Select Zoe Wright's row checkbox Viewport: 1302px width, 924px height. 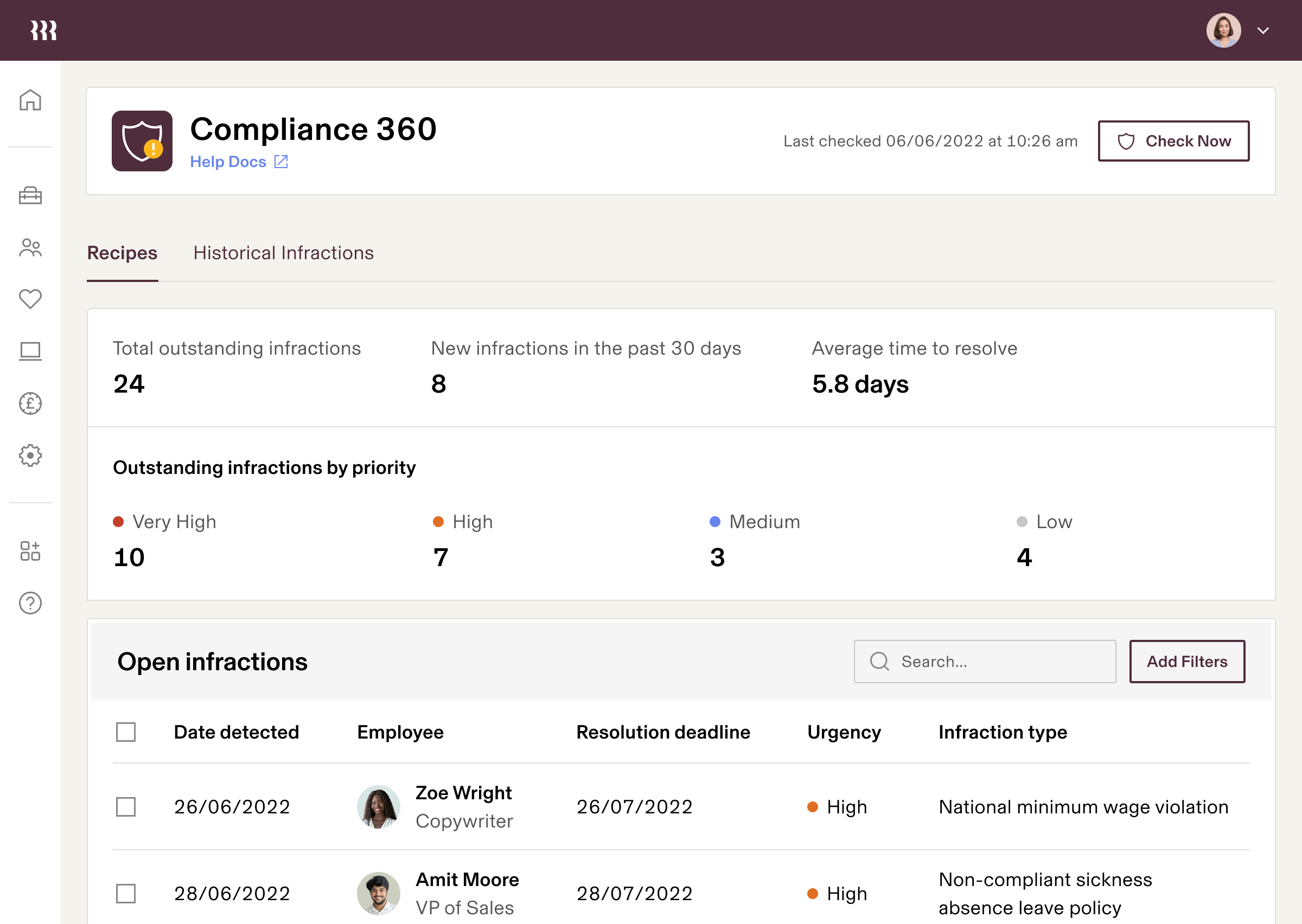126,806
